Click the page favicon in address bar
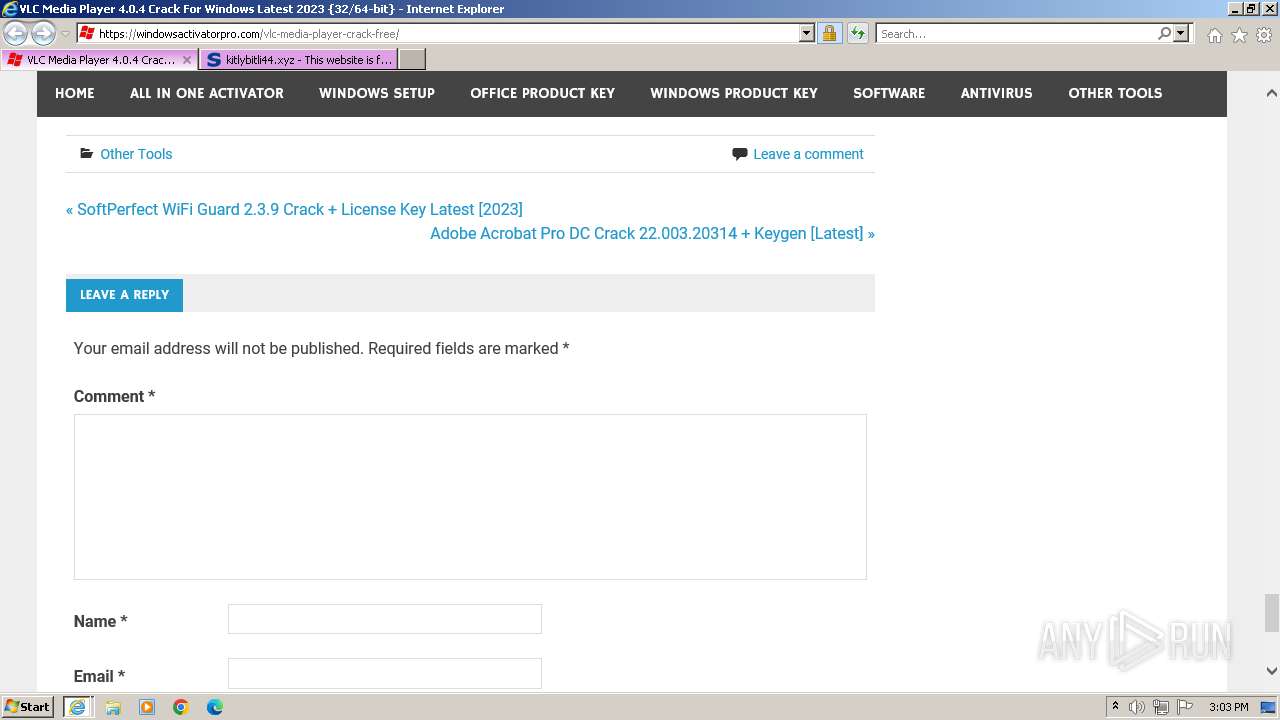The width and height of the screenshot is (1280, 720). (x=87, y=33)
